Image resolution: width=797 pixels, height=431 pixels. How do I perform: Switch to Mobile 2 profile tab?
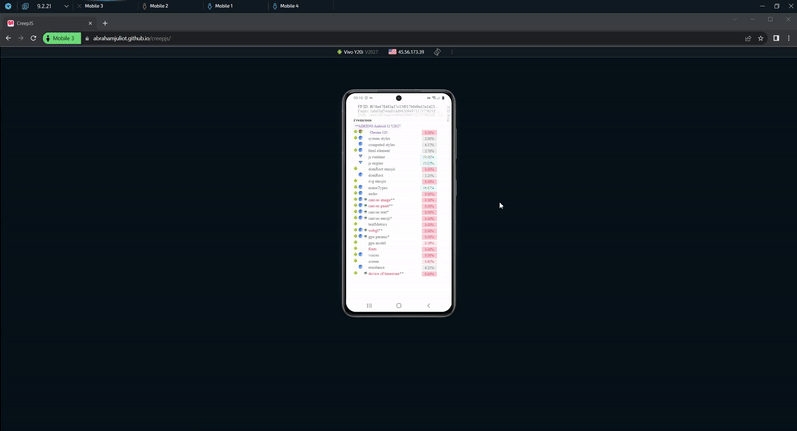158,6
